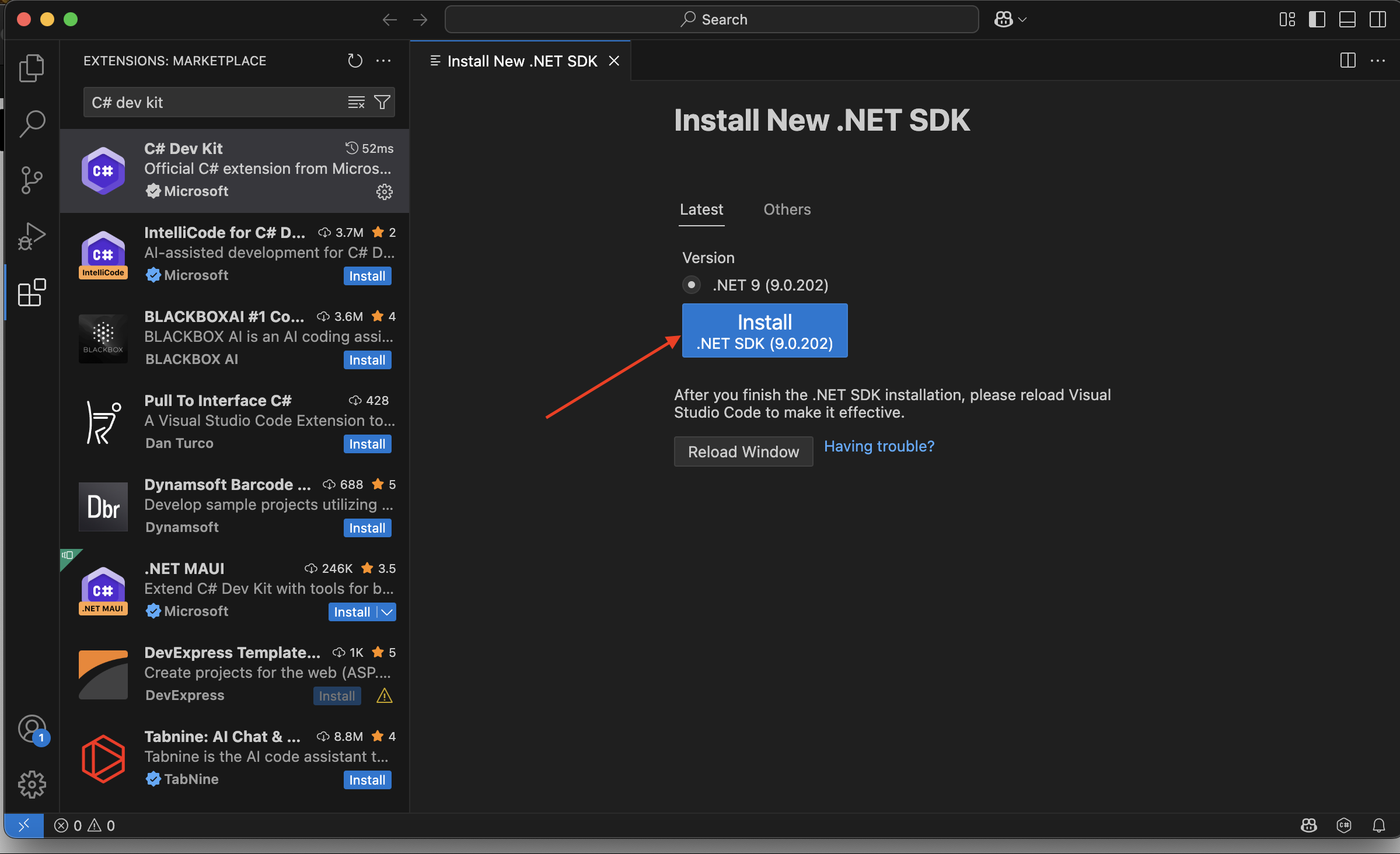Image resolution: width=1400 pixels, height=854 pixels.
Task: Install .NET SDK (9.0.202)
Action: coord(764,330)
